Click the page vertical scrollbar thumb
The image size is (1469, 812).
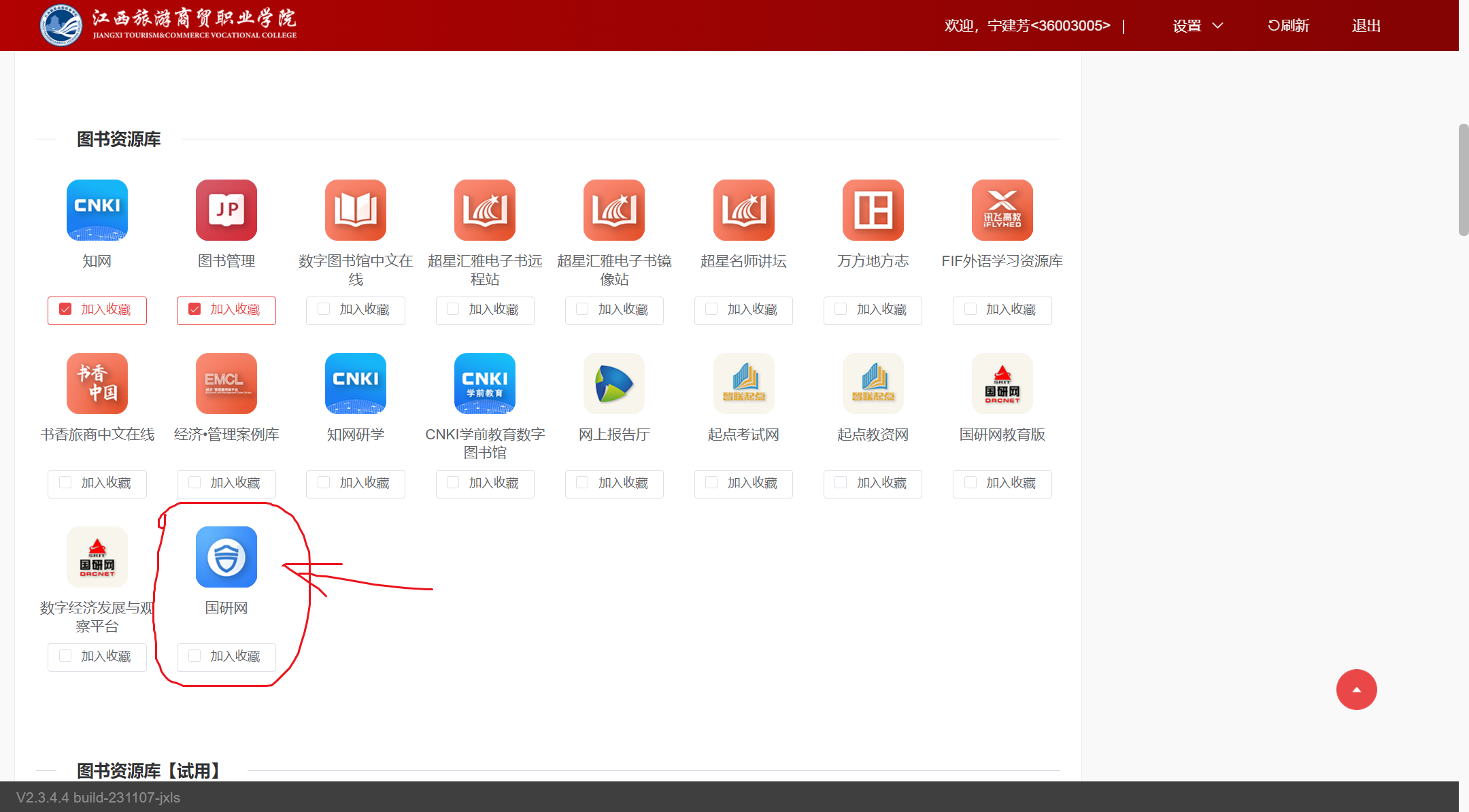point(1464,180)
